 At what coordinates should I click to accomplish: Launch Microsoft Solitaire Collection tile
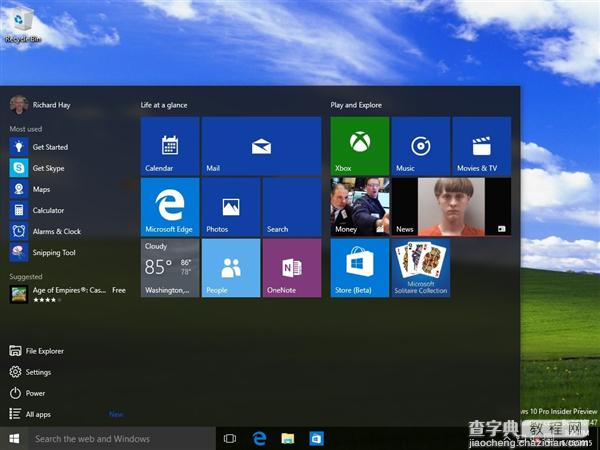[x=421, y=268]
